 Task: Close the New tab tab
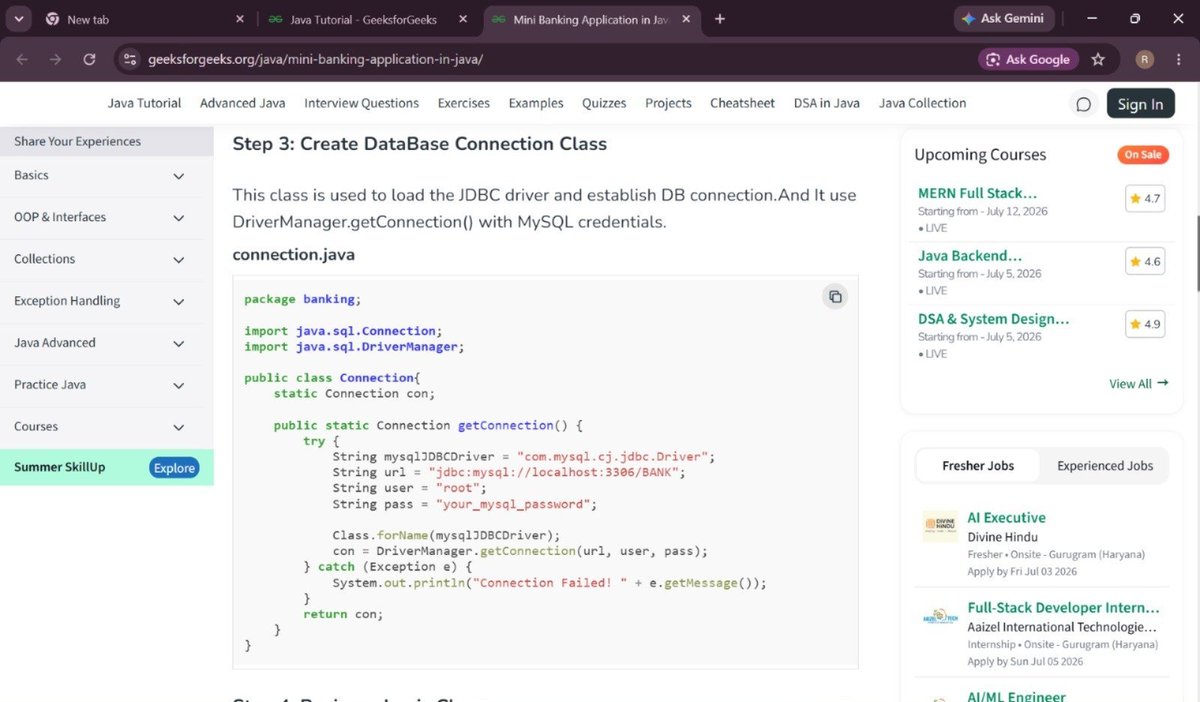point(240,19)
